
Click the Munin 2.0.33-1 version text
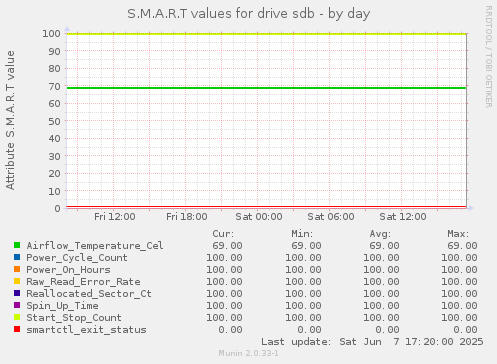pos(249,353)
